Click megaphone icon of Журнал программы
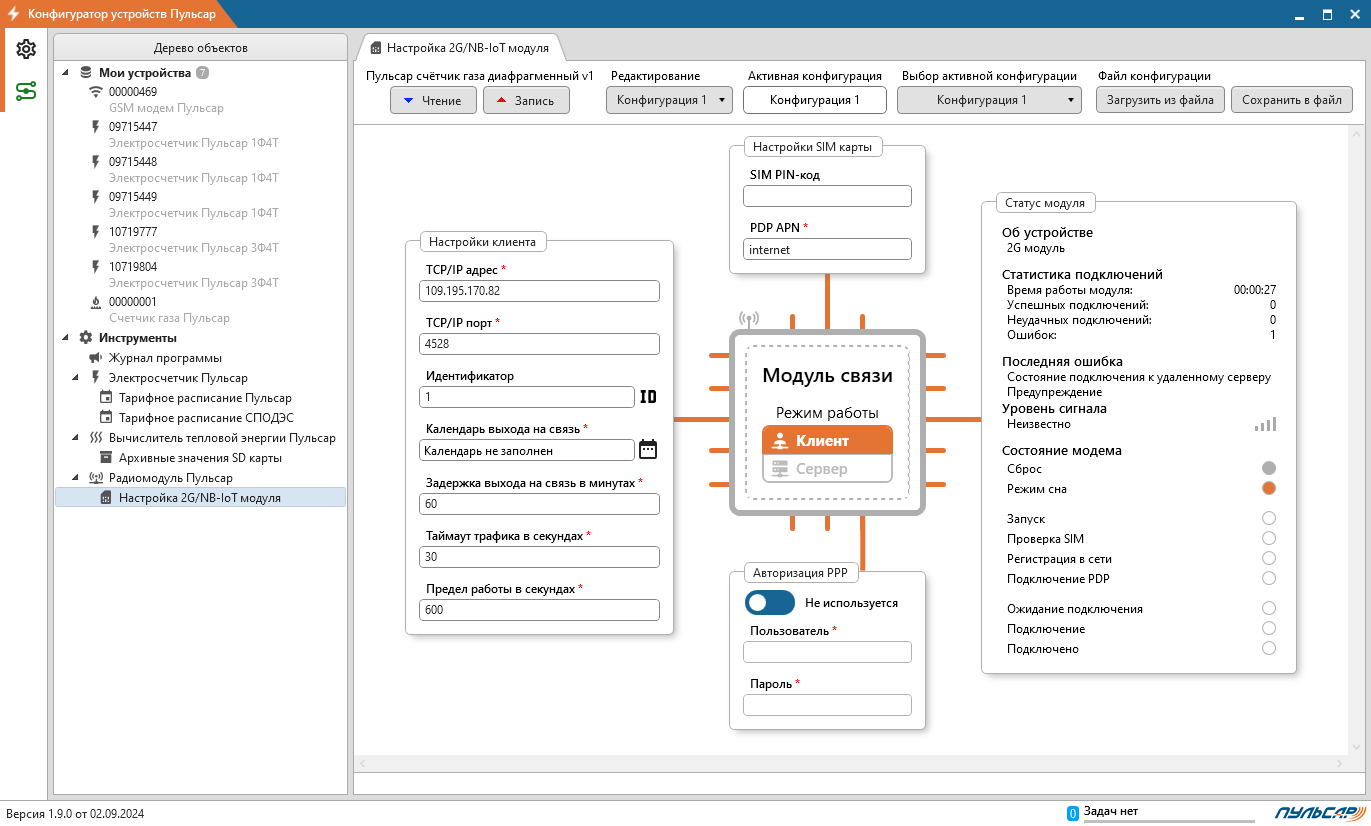The width and height of the screenshot is (1371, 826). click(96, 358)
